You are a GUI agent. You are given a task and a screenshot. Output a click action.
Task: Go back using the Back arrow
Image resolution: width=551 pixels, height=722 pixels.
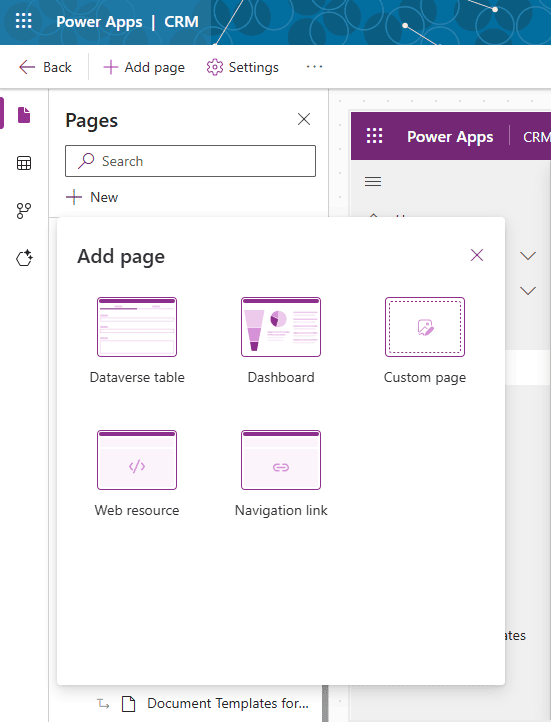(45, 67)
